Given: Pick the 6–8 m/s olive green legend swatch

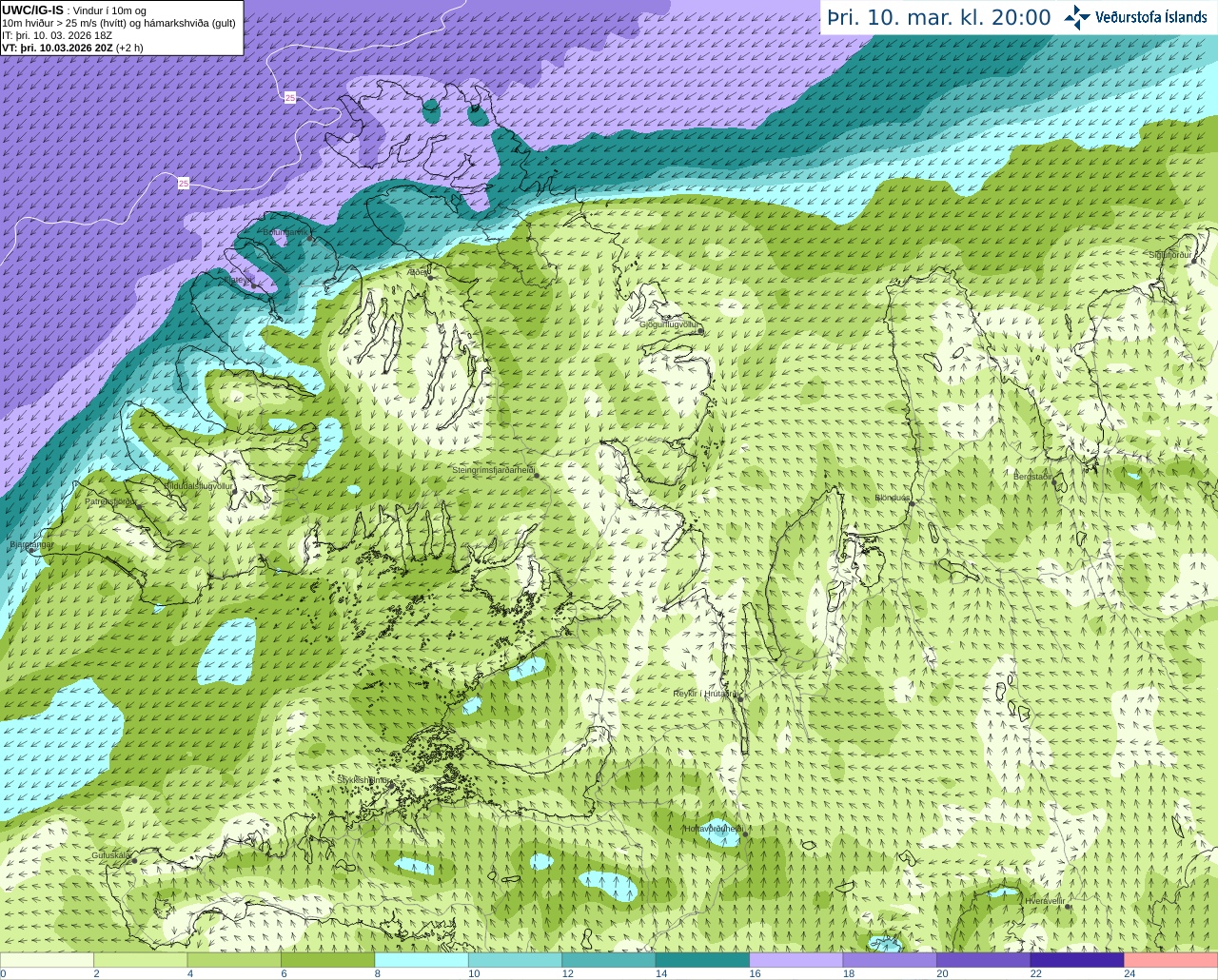Looking at the screenshot, I should pos(328,960).
